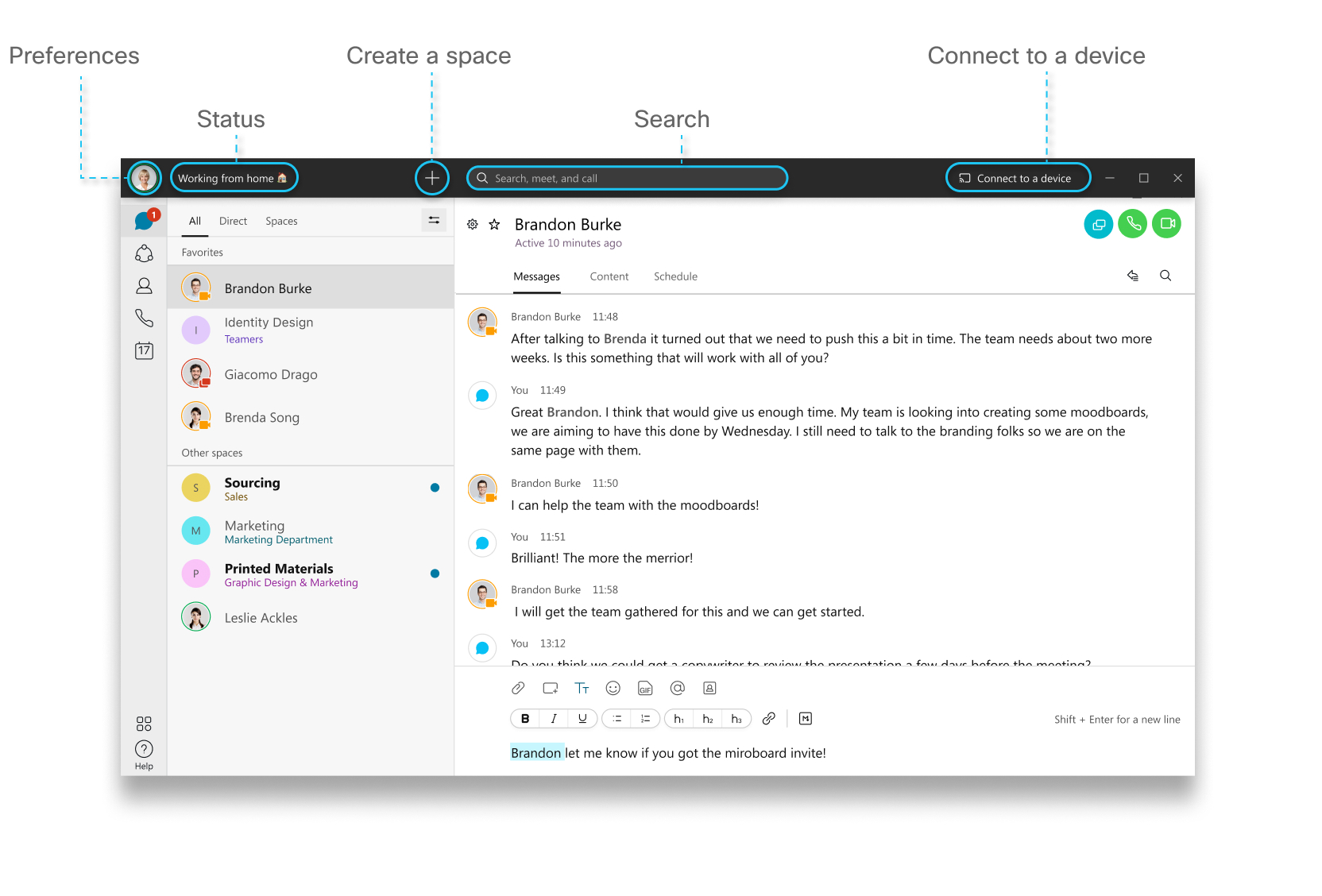Start screen share with the teal button
Screen dimensions: 1322x896
1099,224
